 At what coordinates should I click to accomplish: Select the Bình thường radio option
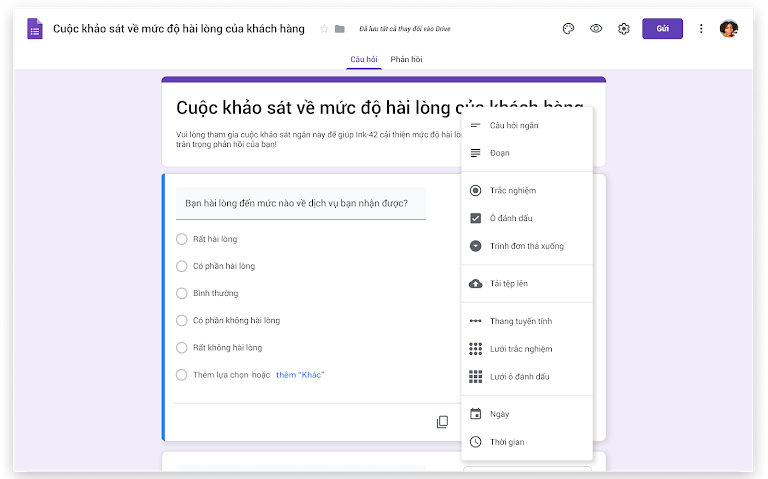pyautogui.click(x=182, y=293)
